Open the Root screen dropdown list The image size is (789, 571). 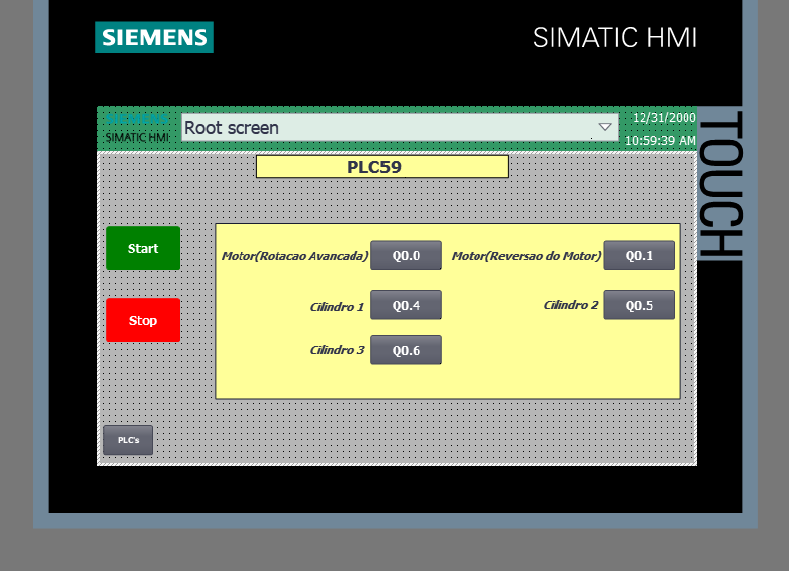pyautogui.click(x=400, y=127)
